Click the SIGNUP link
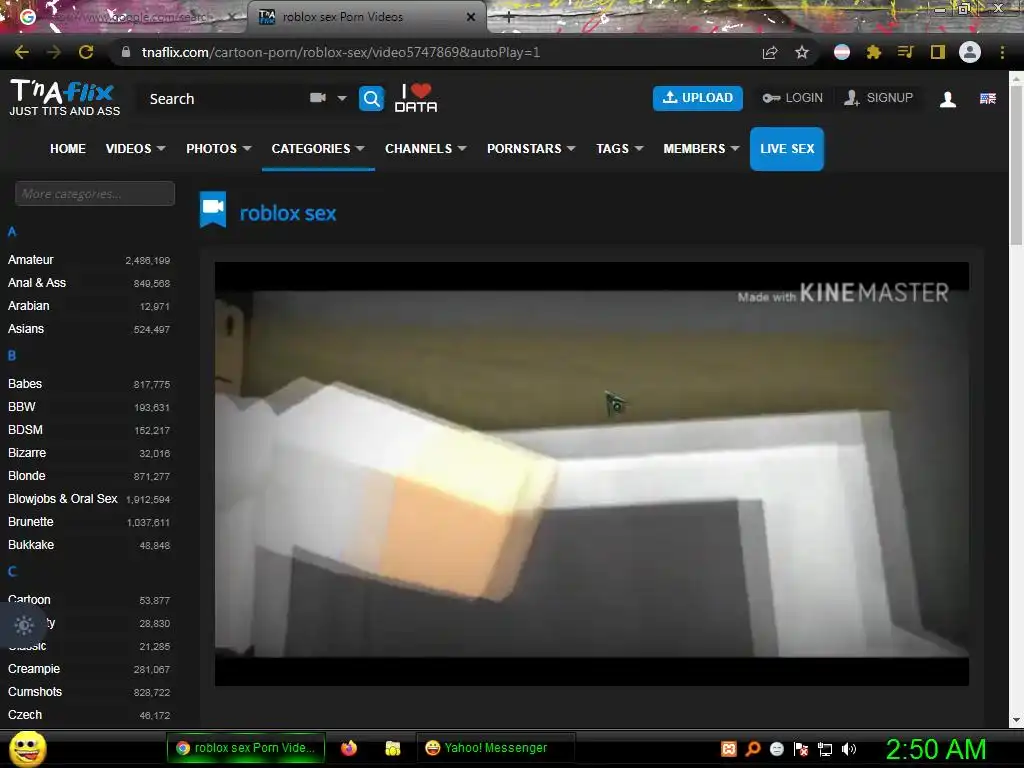Screen dimensions: 1024x768 (879, 98)
